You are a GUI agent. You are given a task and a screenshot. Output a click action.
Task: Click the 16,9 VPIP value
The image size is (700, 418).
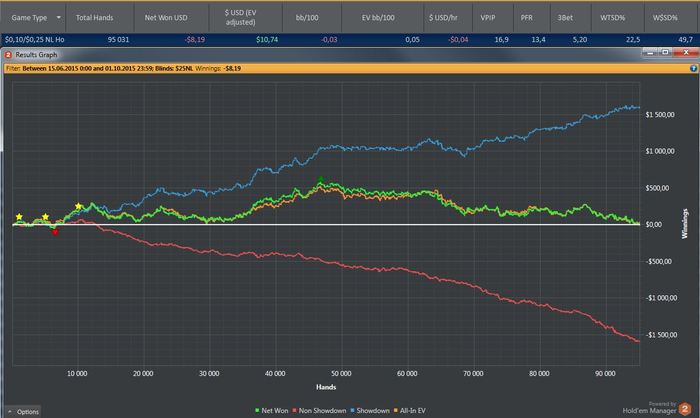501,40
